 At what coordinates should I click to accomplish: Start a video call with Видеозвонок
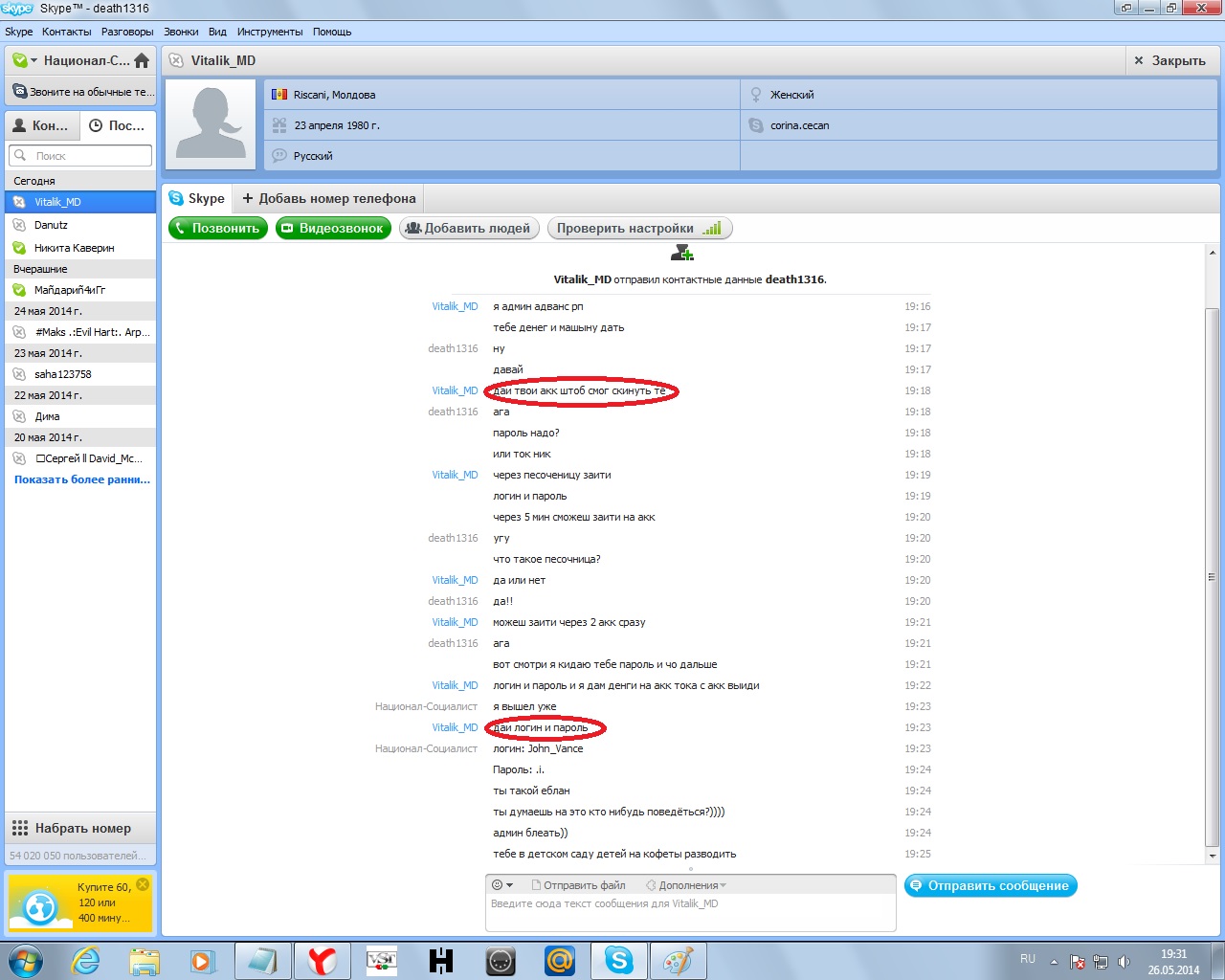pos(333,228)
